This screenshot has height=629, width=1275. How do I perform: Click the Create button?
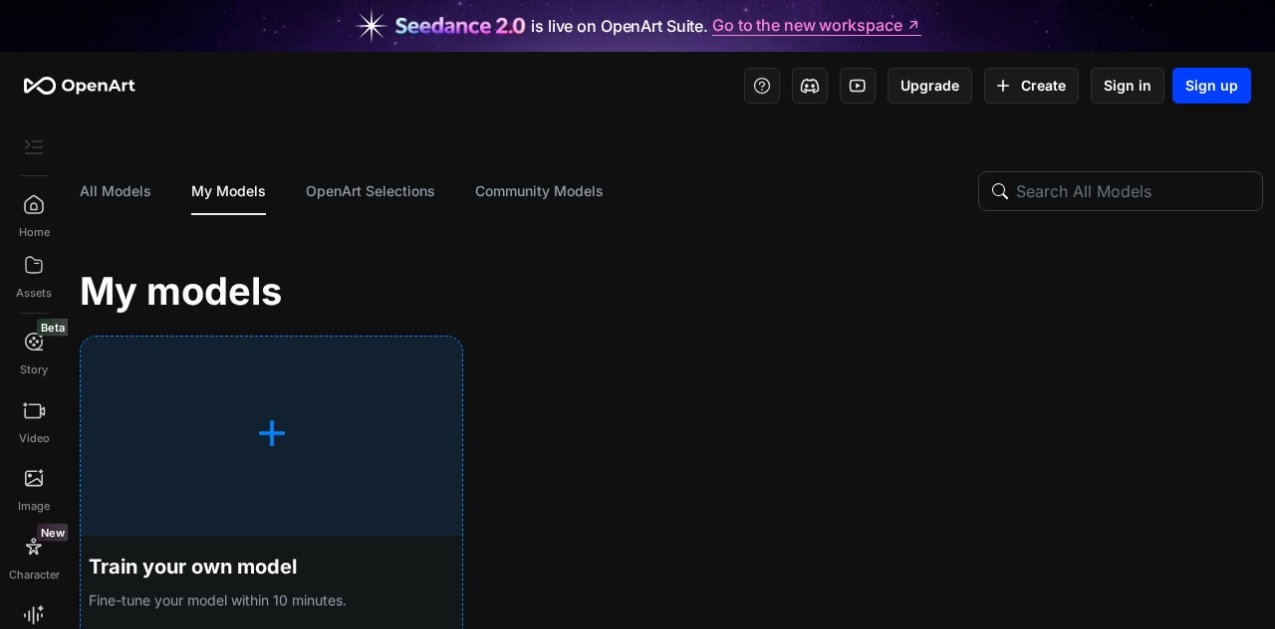point(1031,86)
